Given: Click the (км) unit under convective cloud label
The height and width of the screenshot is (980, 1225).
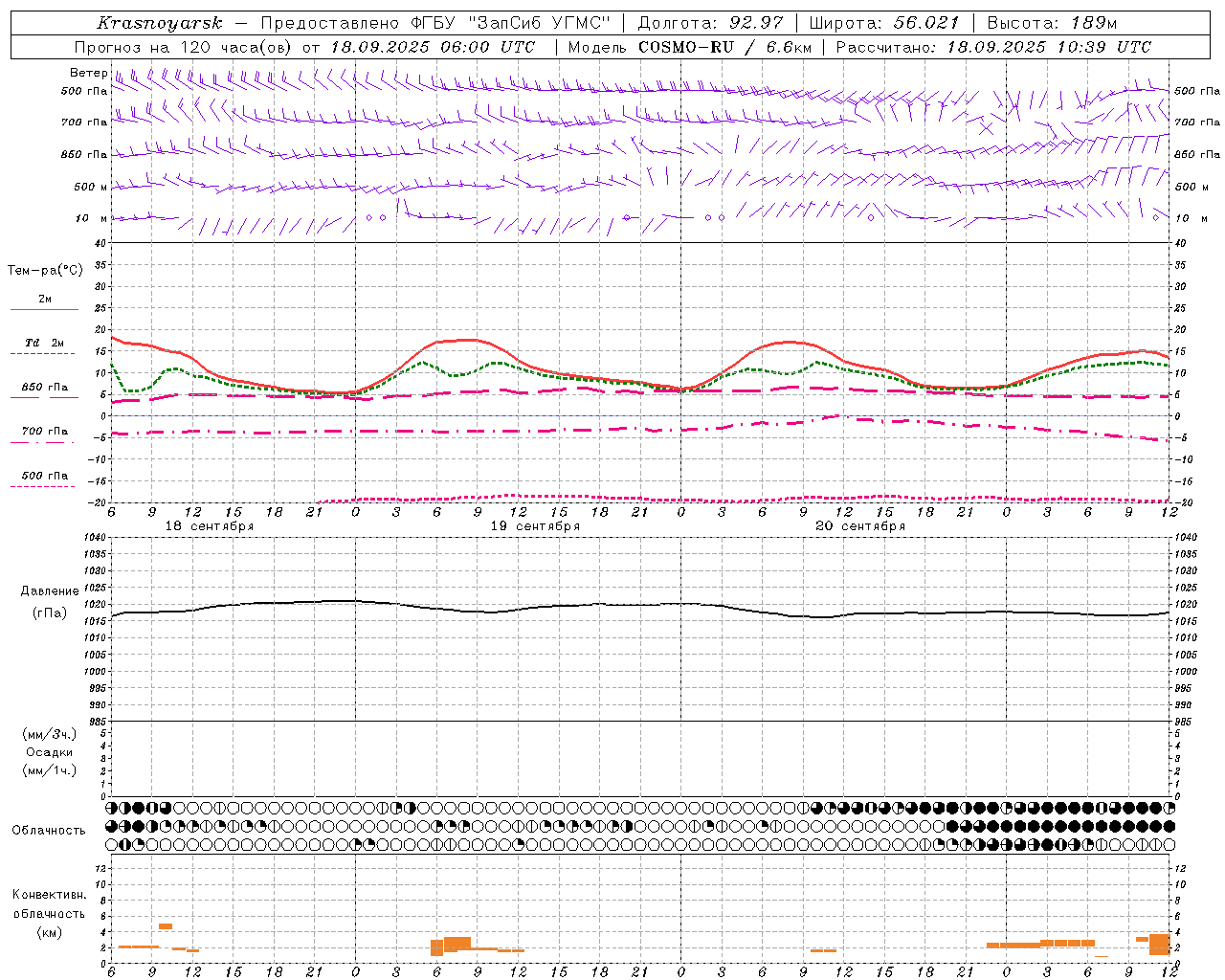Looking at the screenshot, I should click(x=50, y=932).
